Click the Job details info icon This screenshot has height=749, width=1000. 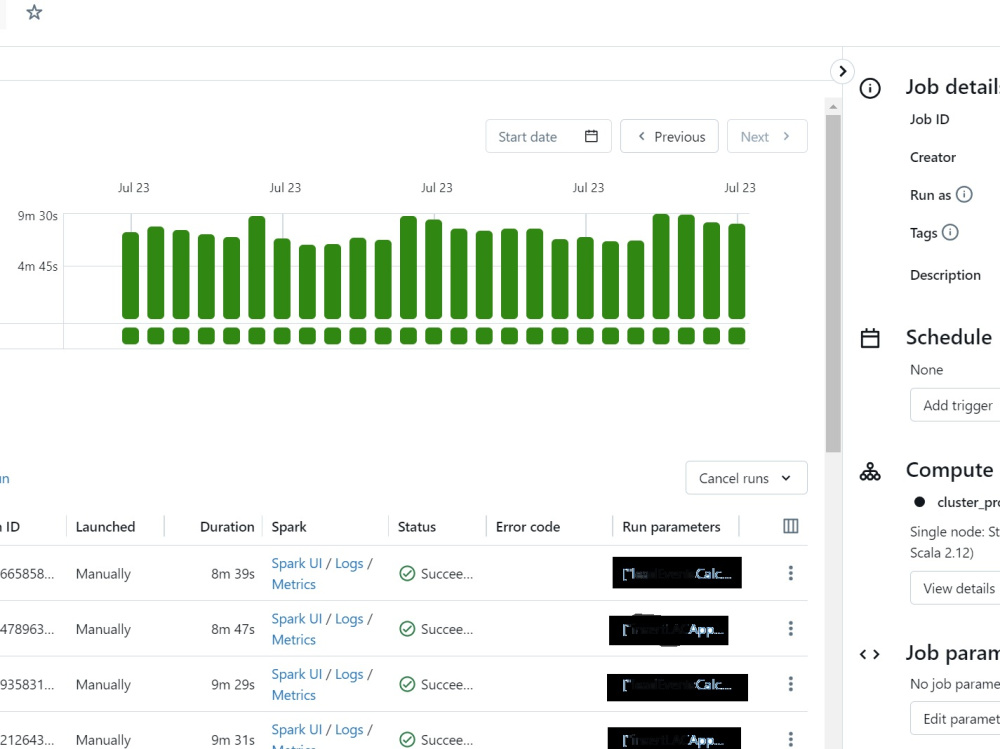pos(870,88)
